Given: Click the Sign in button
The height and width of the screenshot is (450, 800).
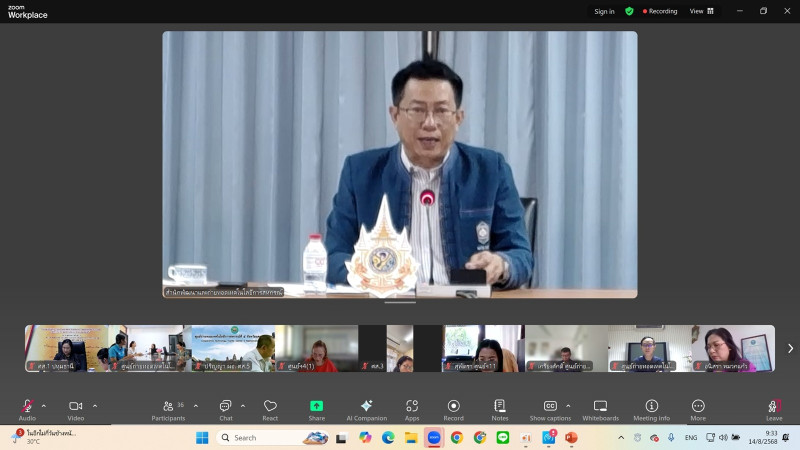Looking at the screenshot, I should pos(604,11).
